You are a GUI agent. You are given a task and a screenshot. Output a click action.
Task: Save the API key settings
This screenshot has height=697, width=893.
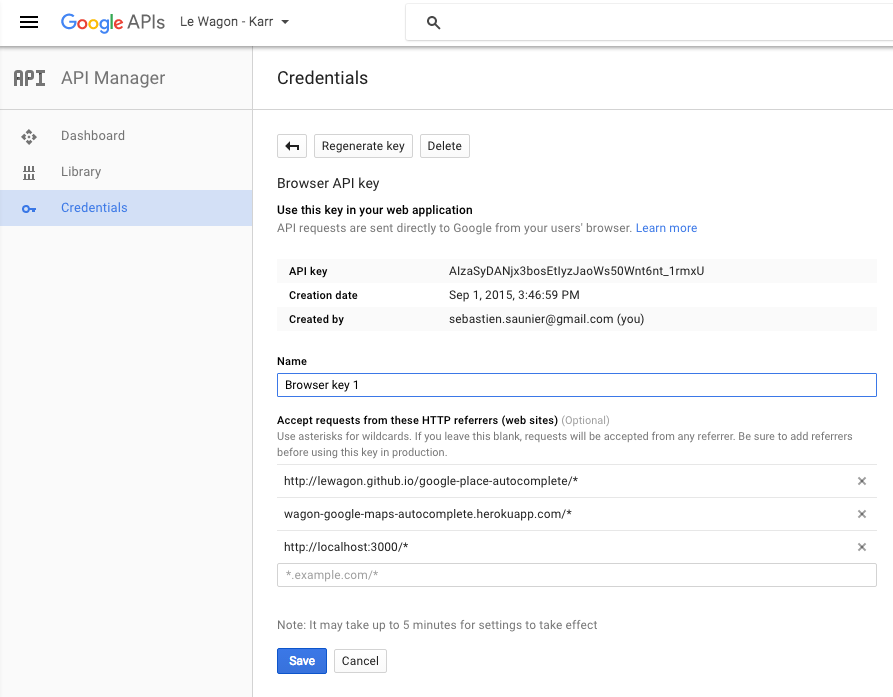pos(302,661)
